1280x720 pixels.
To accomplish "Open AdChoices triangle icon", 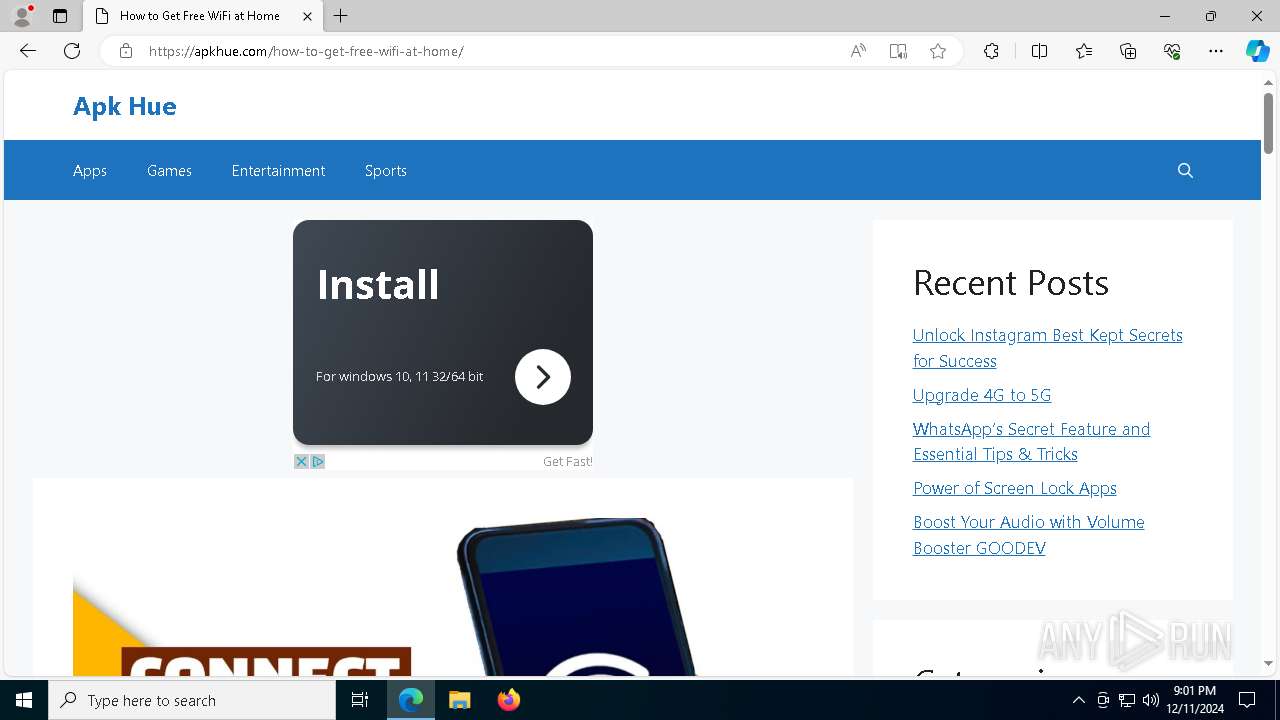I will point(318,462).
